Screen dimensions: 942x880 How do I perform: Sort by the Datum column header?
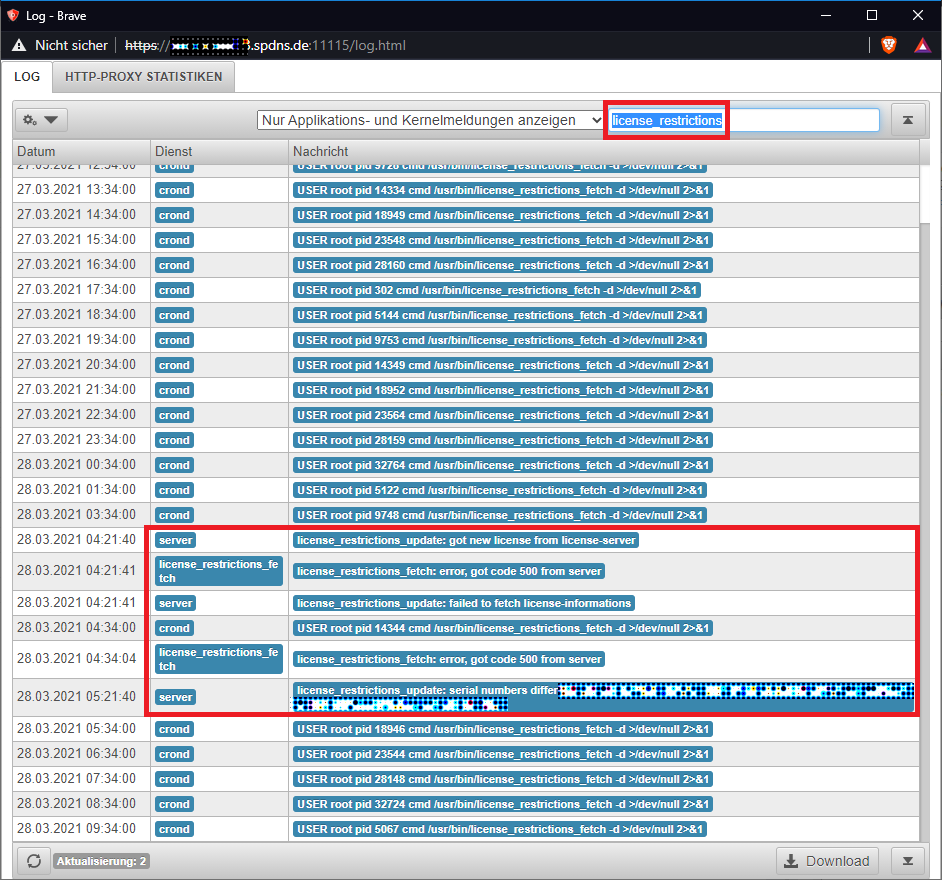[80, 151]
